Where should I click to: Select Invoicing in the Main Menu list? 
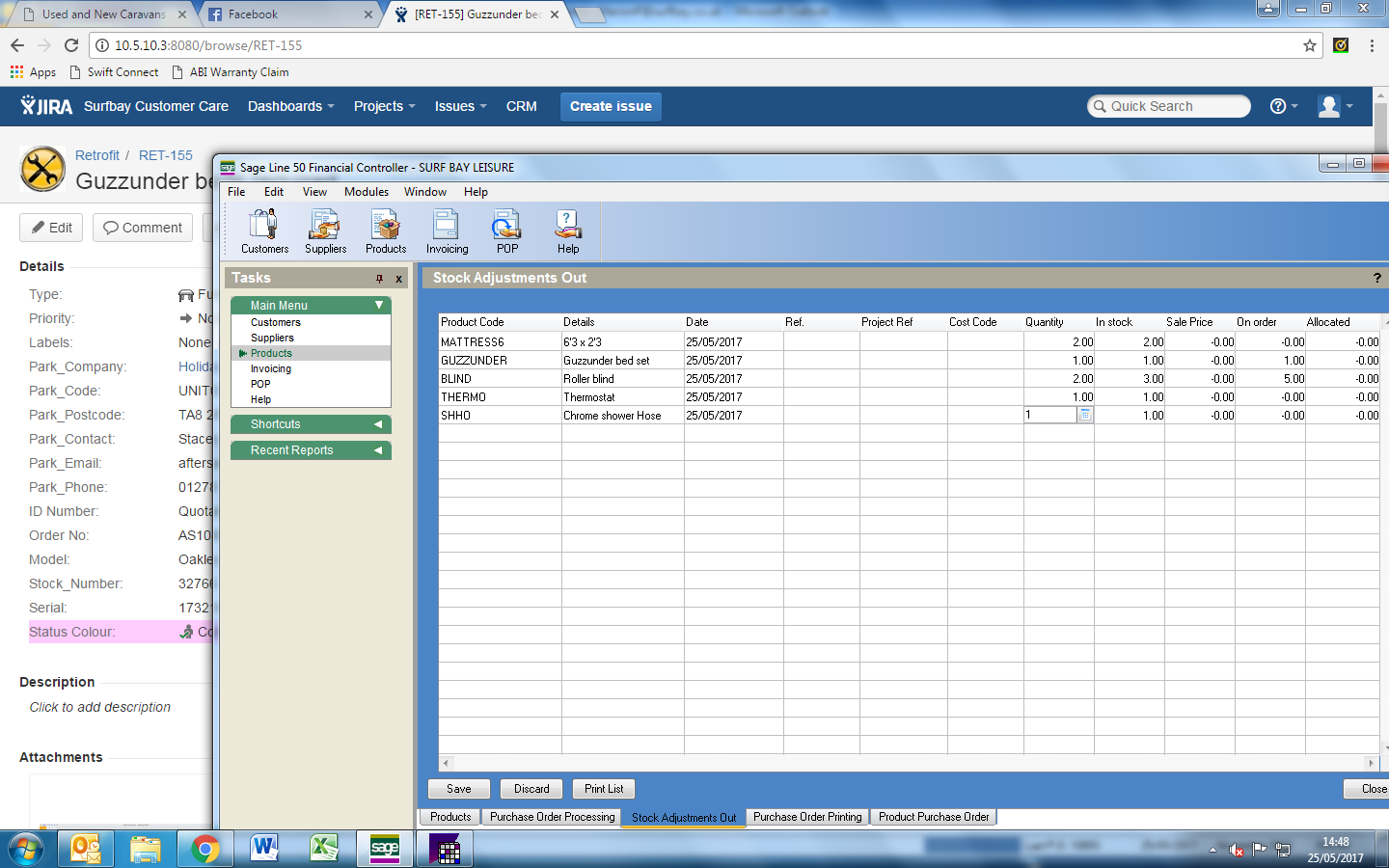click(x=271, y=368)
